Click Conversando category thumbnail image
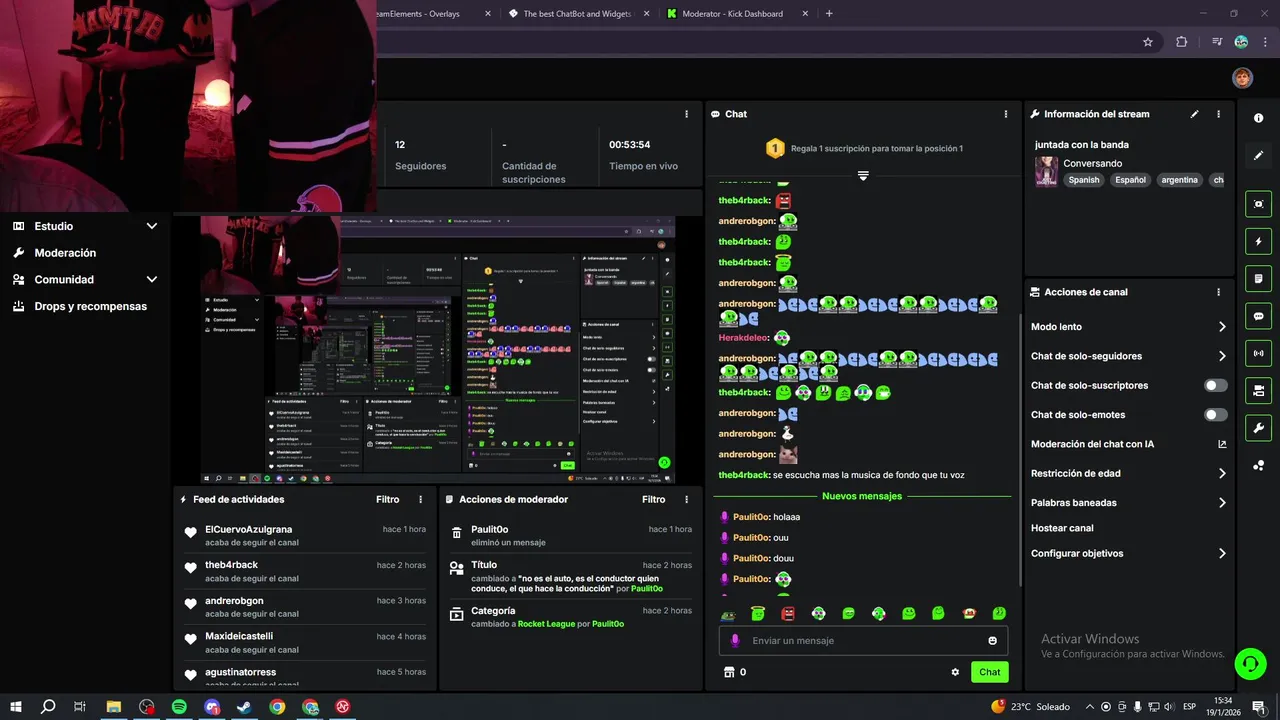Screen dimensions: 1280x720 point(1046,171)
